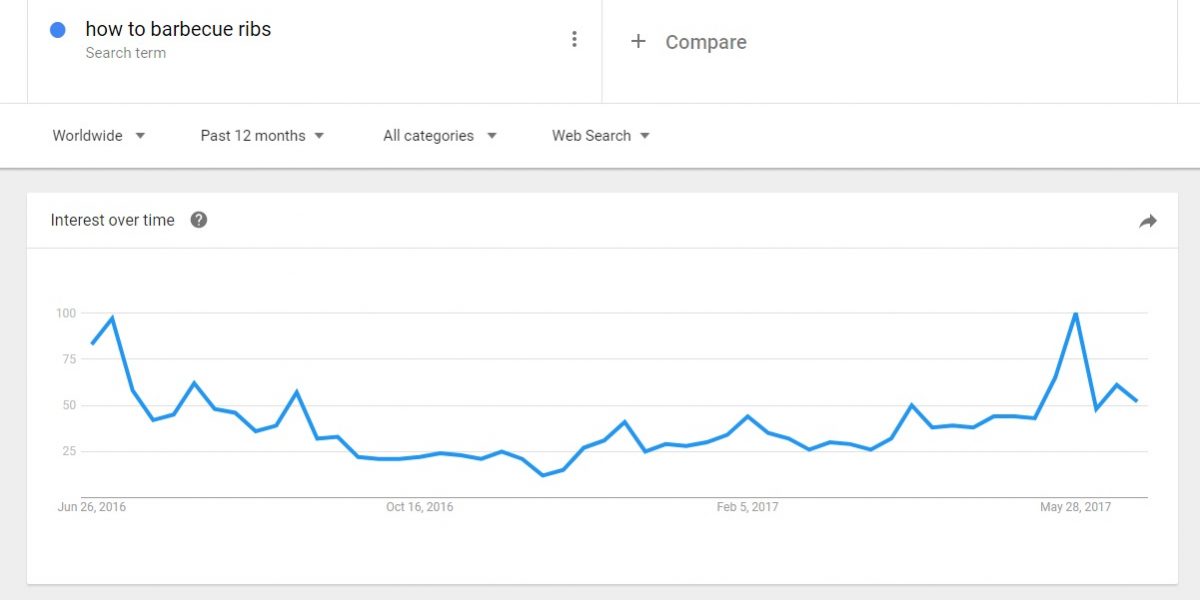Click the first data point of the line
Viewport: 1200px width, 600px height.
92,343
